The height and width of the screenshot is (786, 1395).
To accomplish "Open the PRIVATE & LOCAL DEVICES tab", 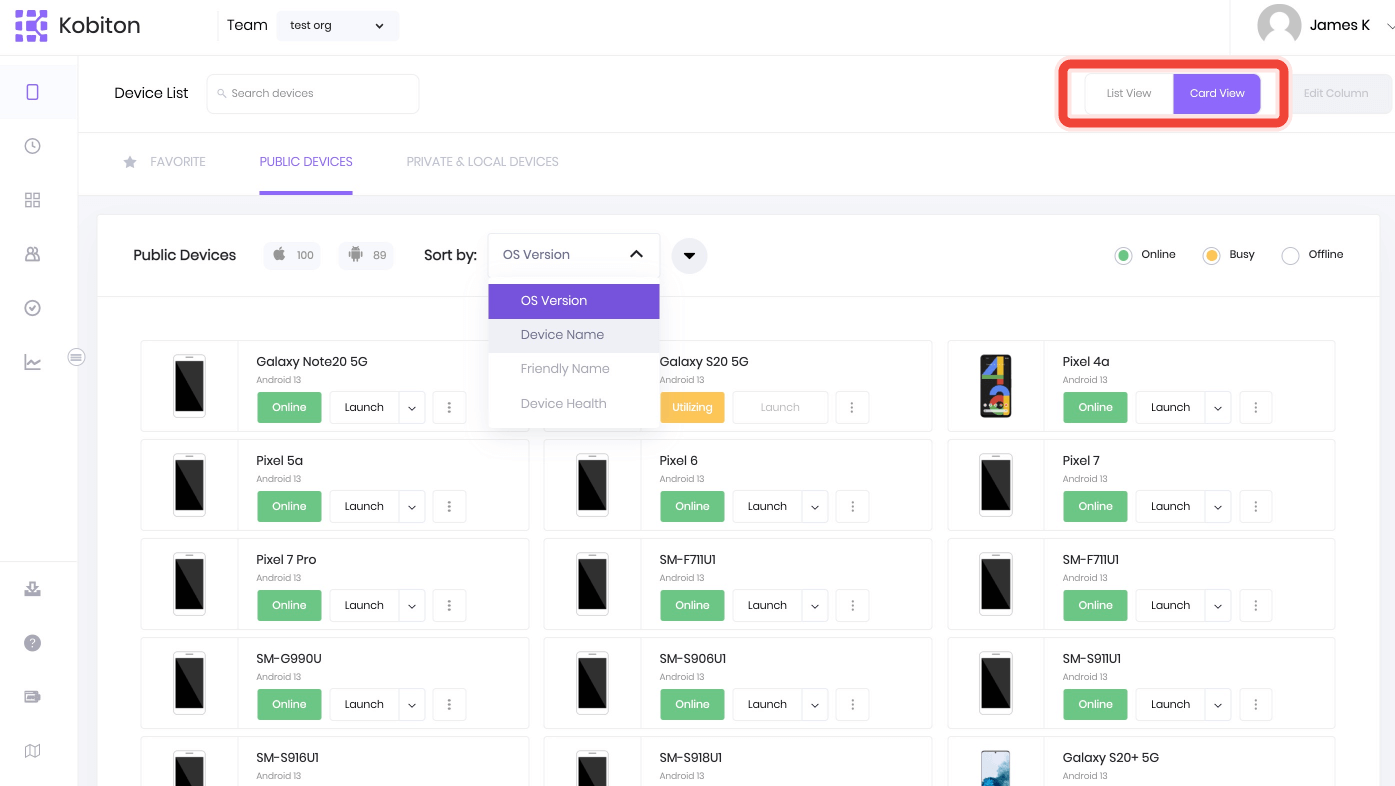I will 482,161.
